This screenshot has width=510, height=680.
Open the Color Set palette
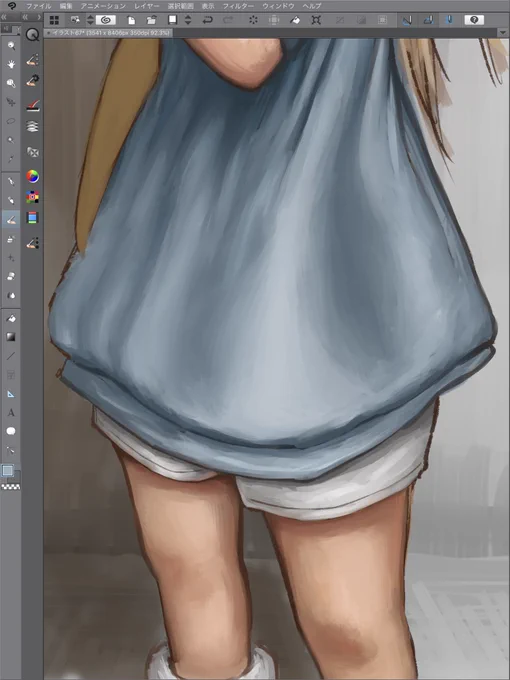[32, 197]
